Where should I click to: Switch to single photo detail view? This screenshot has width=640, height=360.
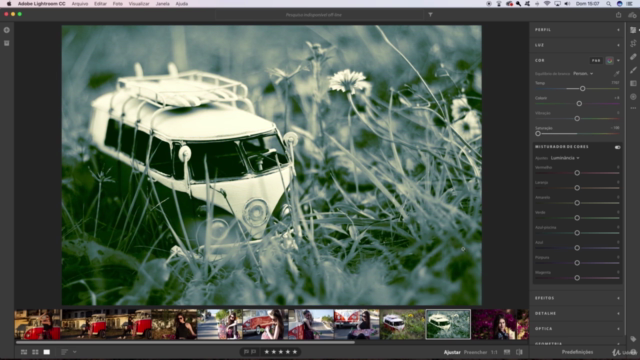(x=47, y=352)
